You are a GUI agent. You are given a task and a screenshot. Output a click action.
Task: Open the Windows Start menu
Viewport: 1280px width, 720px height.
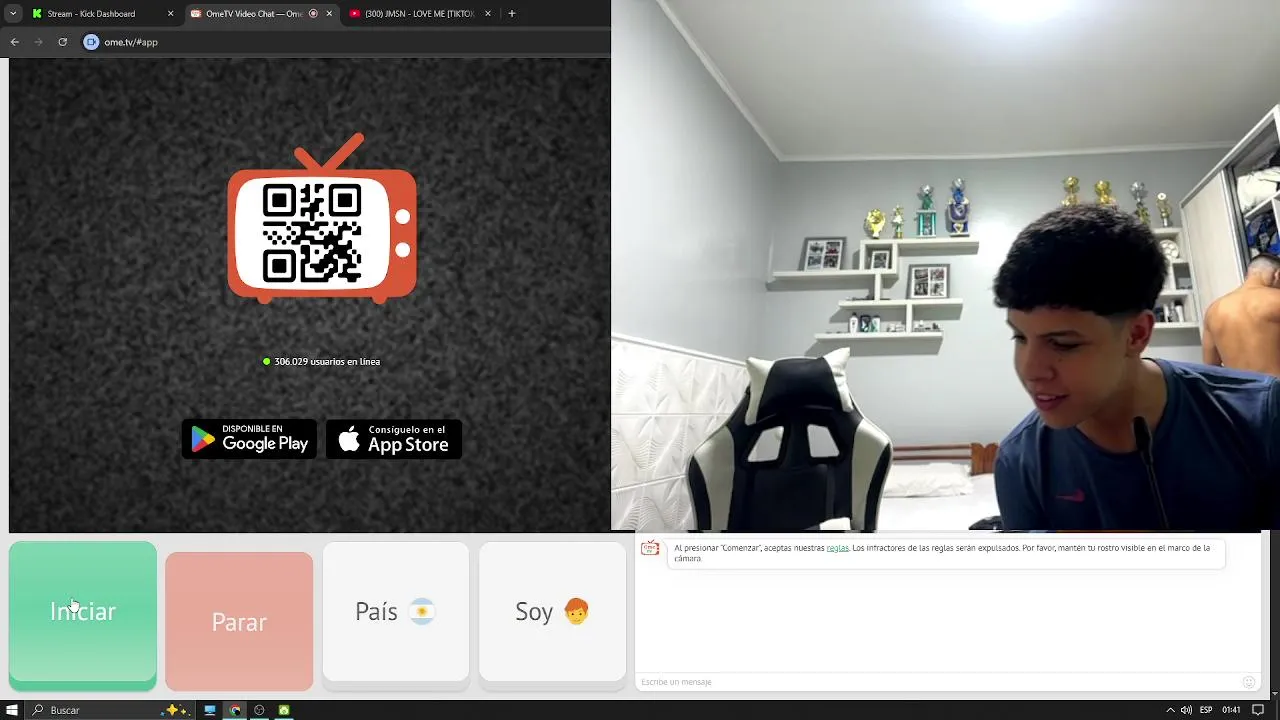tap(12, 710)
